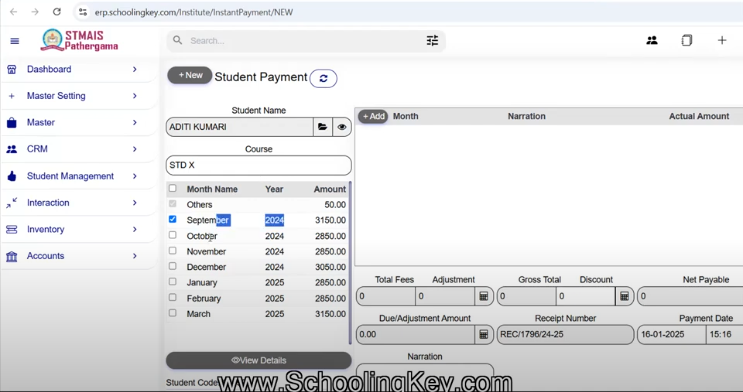Open search filter sliders icon
This screenshot has height=392, width=743.
432,41
